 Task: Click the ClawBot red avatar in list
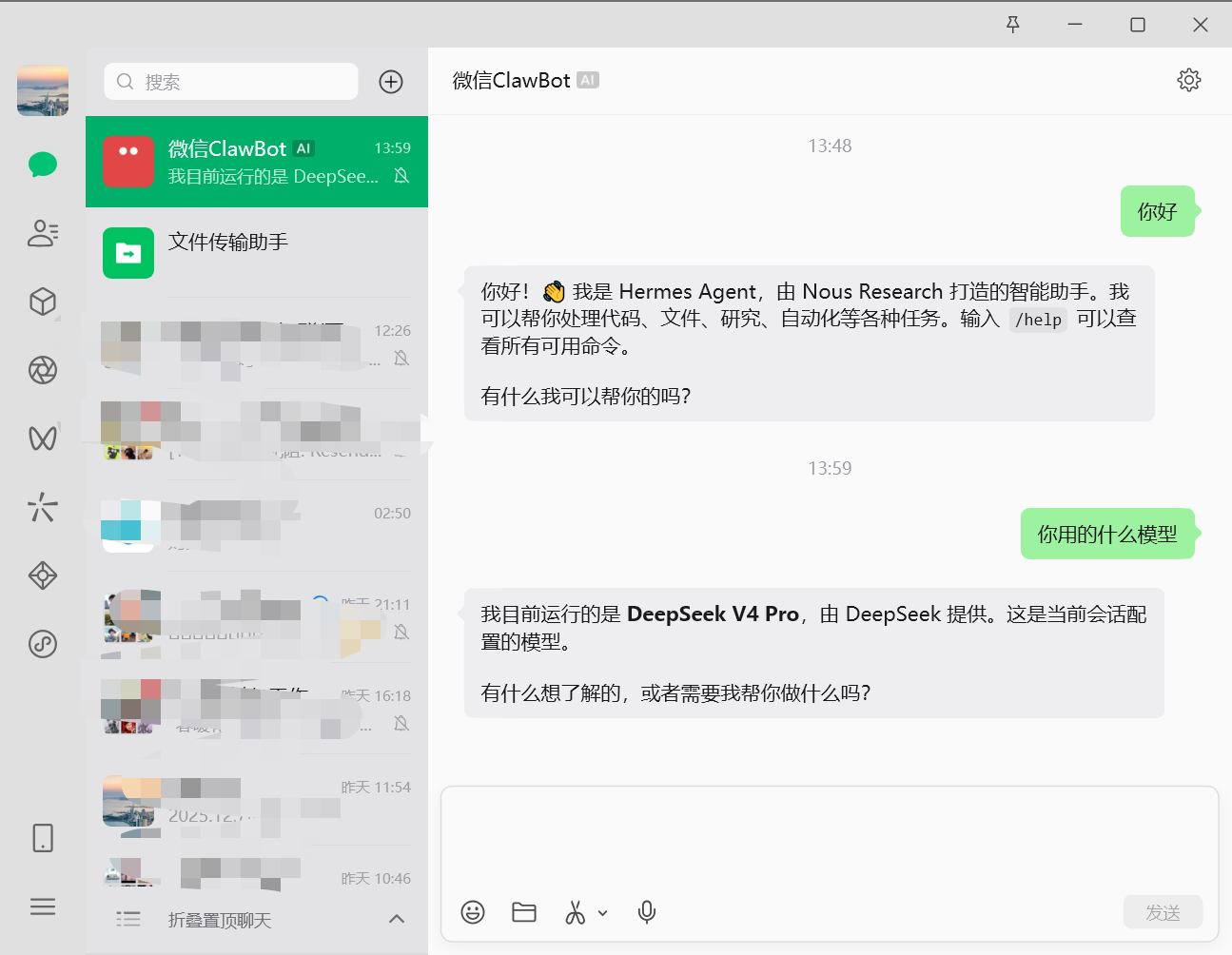coord(128,162)
